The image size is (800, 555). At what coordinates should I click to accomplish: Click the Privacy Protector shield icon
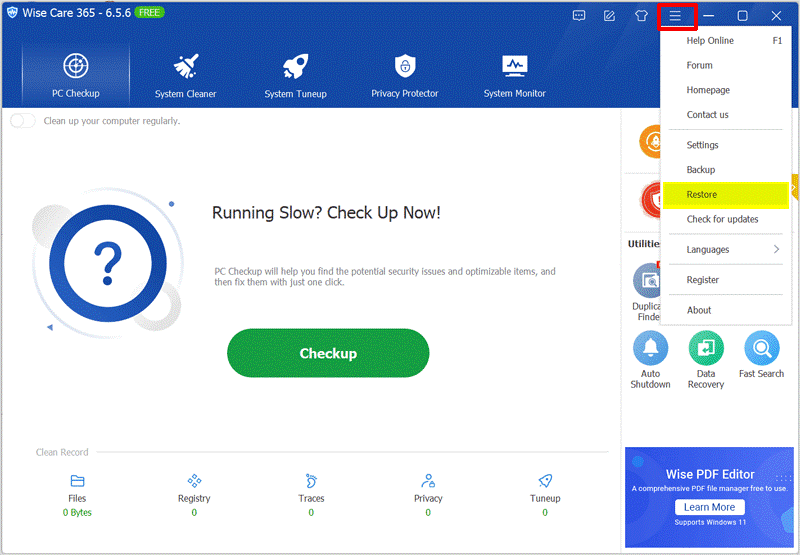pos(405,66)
